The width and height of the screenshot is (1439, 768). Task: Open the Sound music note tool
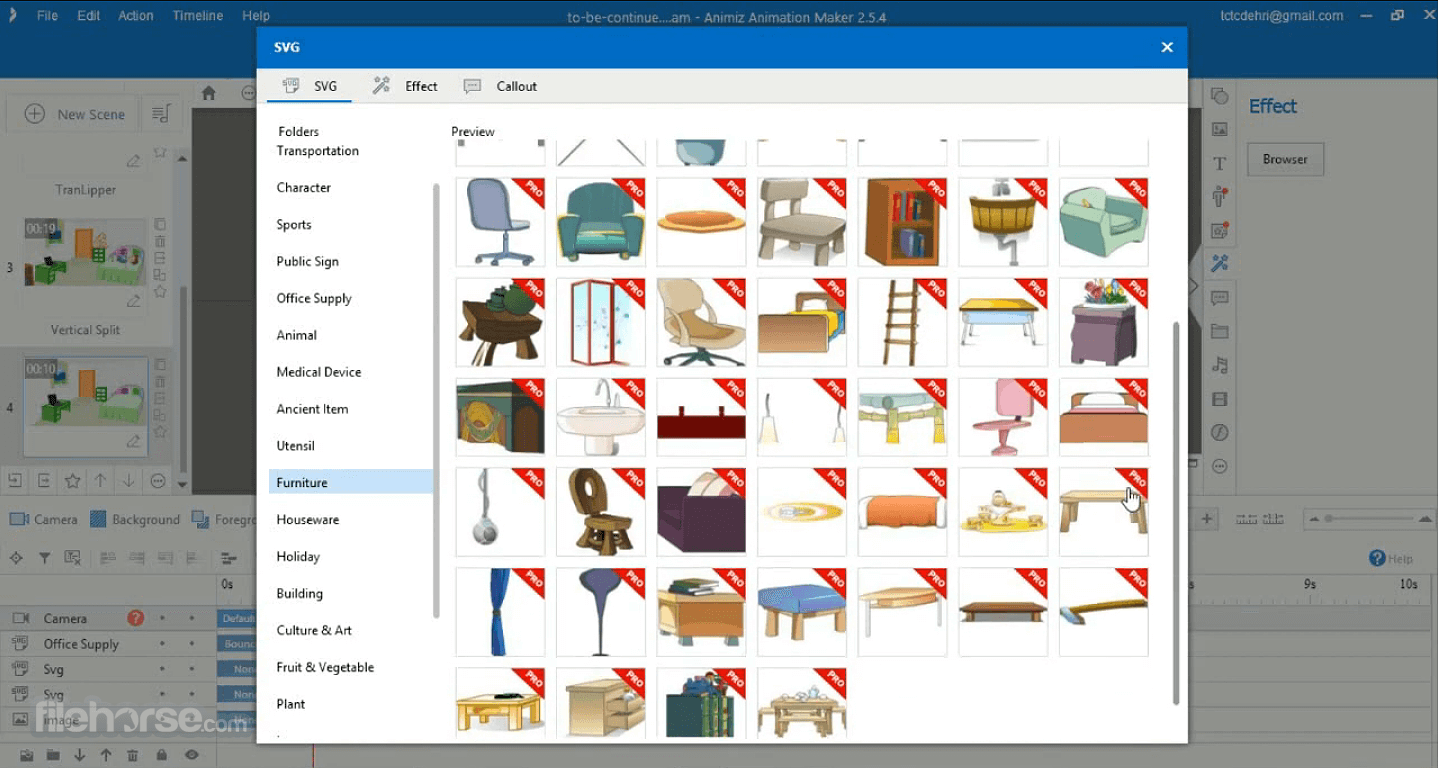coord(1219,365)
